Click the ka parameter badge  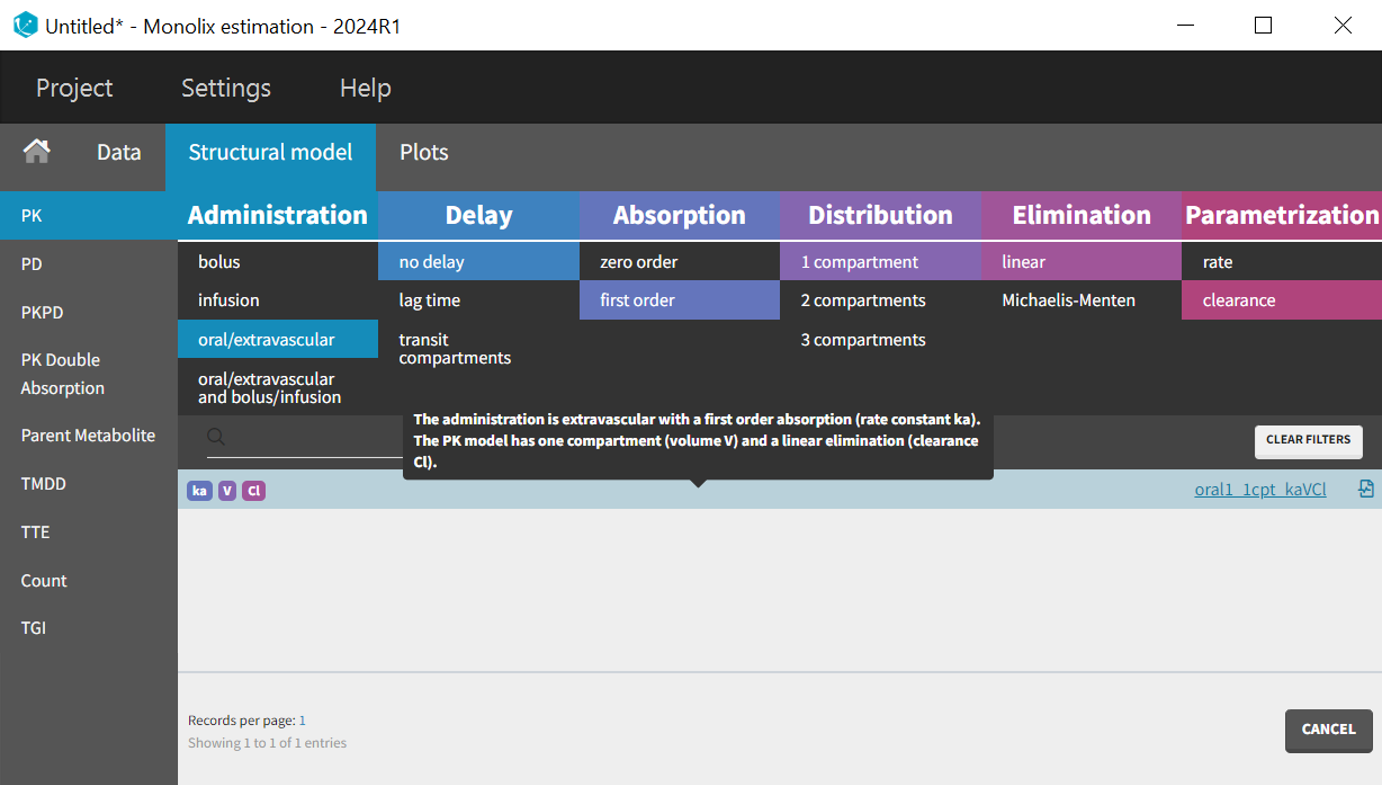[200, 491]
